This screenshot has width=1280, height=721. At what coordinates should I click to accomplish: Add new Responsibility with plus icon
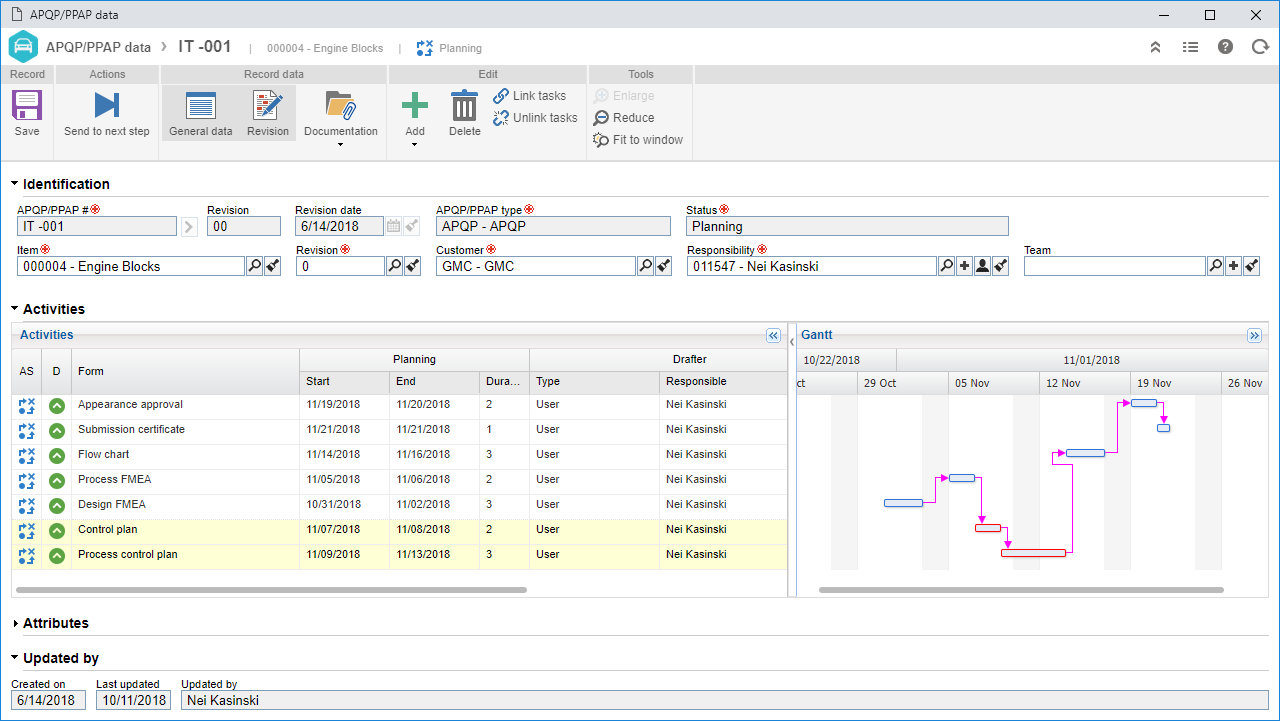pos(965,266)
